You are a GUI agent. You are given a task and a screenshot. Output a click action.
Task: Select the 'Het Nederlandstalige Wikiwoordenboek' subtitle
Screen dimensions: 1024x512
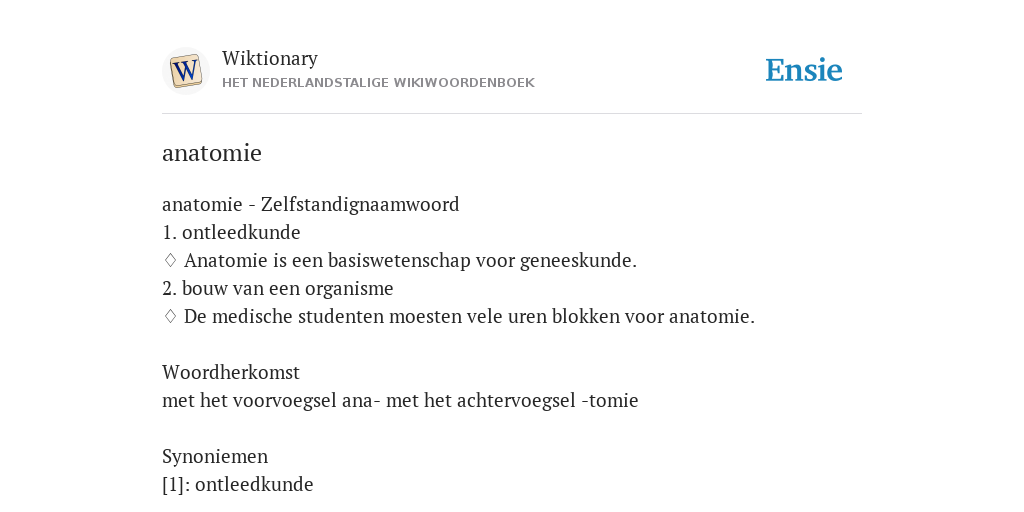coord(378,83)
